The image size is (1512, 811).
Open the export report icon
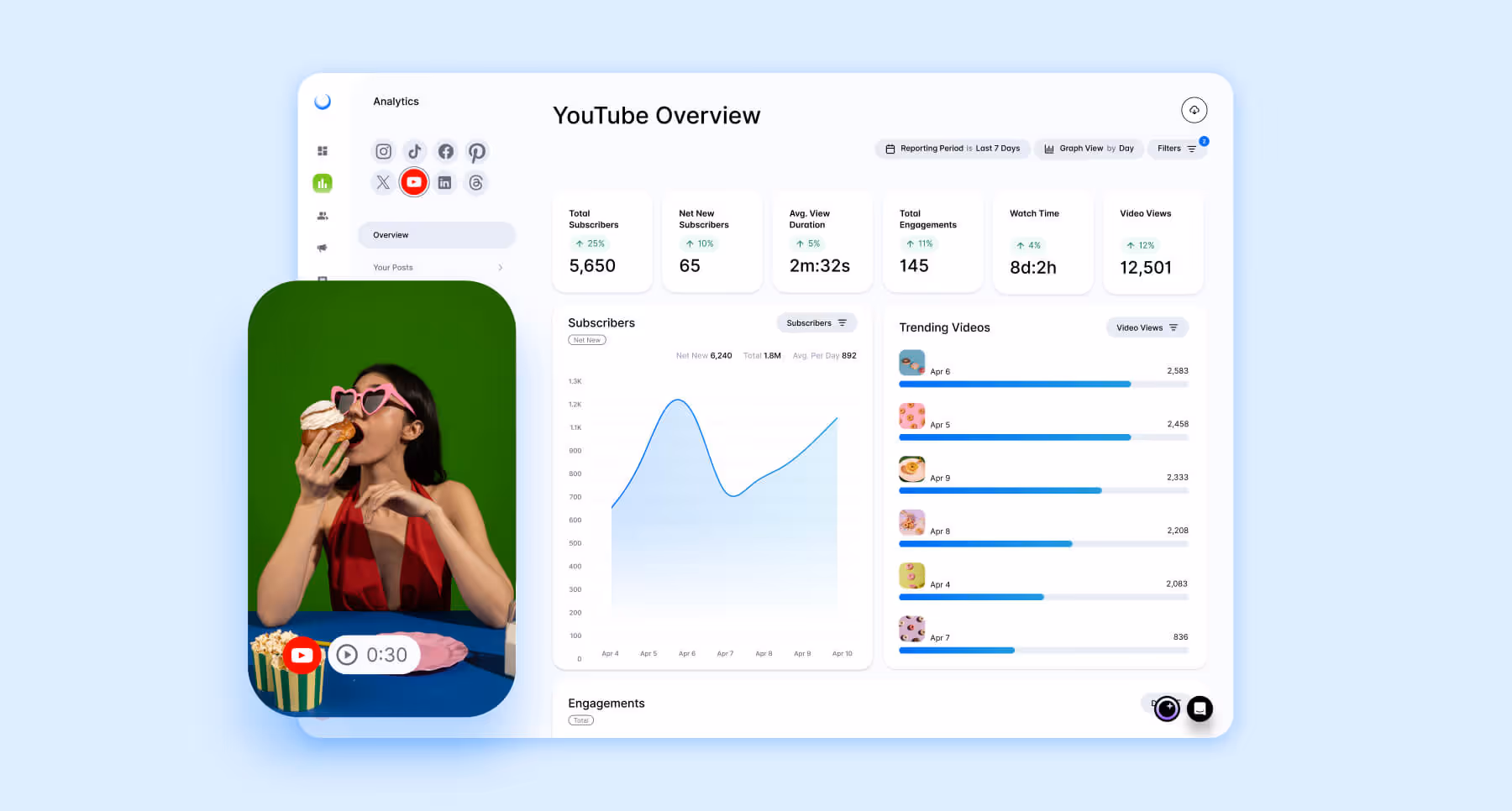pyautogui.click(x=1194, y=110)
